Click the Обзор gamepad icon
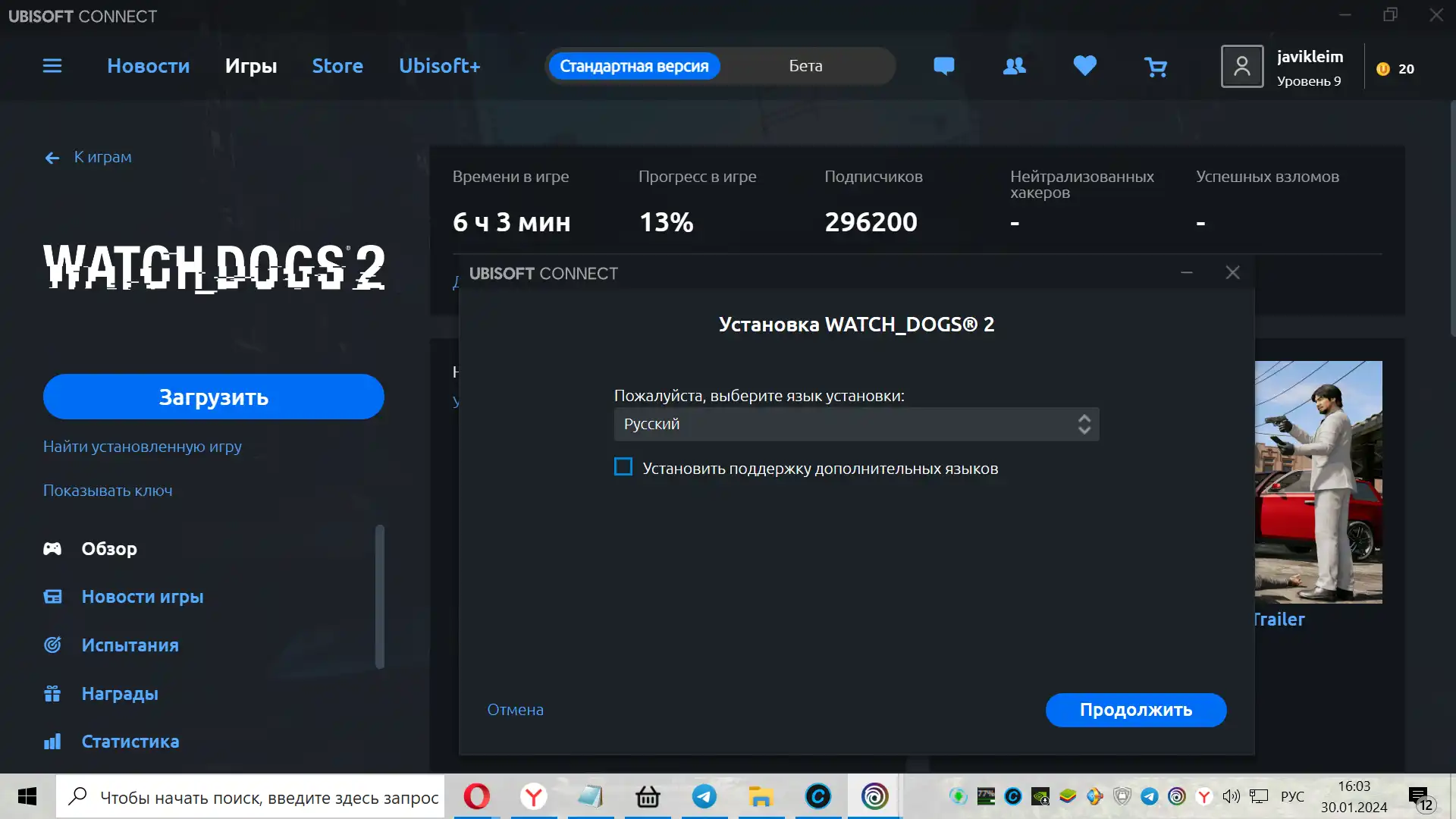 point(52,548)
